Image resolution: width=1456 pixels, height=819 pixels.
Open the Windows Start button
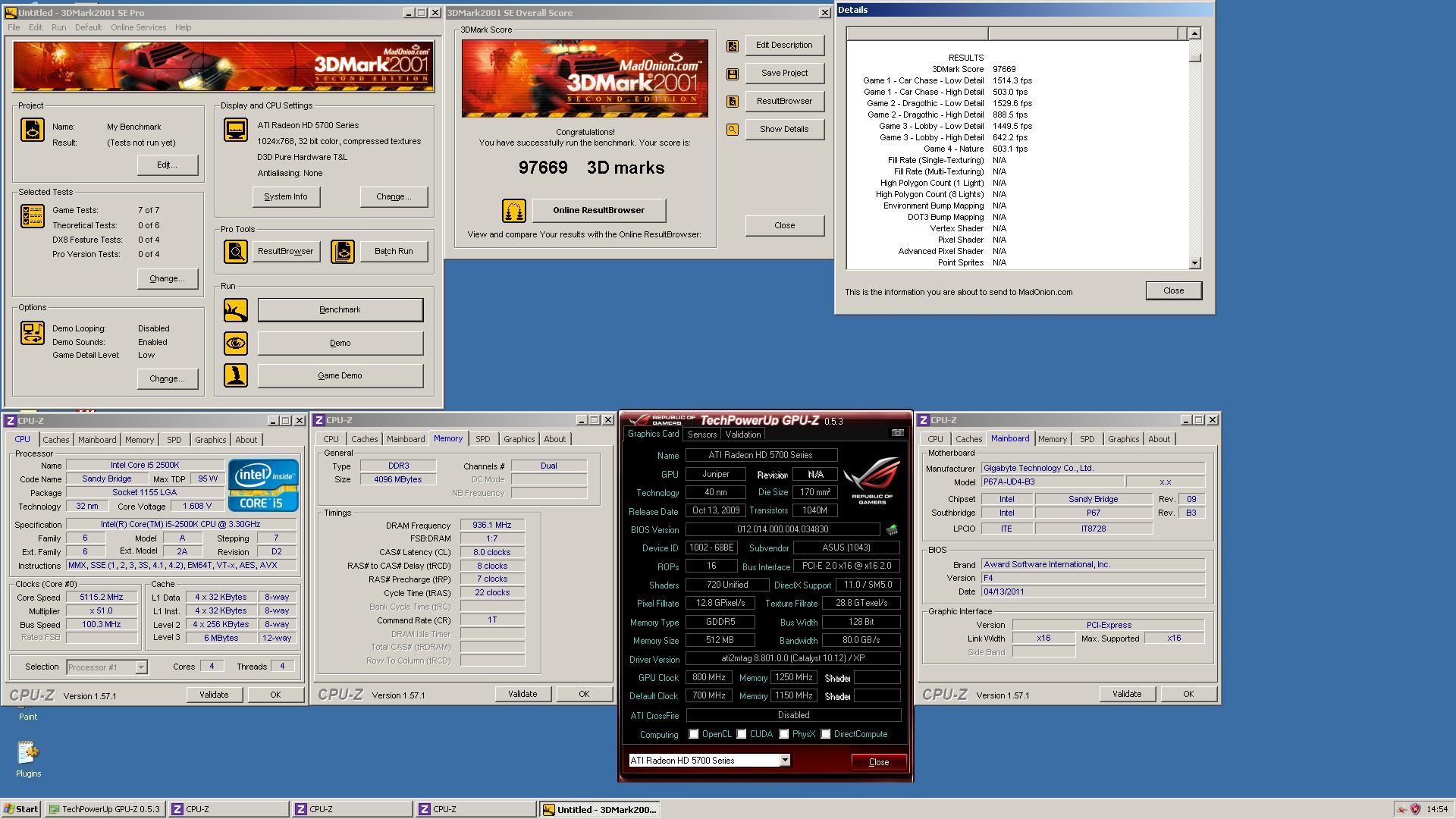(21, 809)
